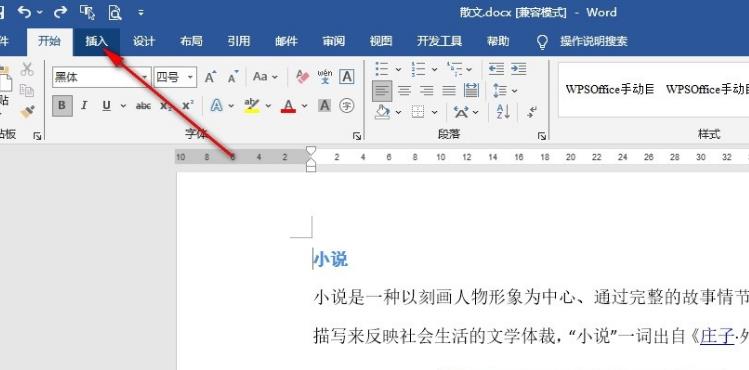
Task: Click the line spacing icon
Action: [x=500, y=90]
